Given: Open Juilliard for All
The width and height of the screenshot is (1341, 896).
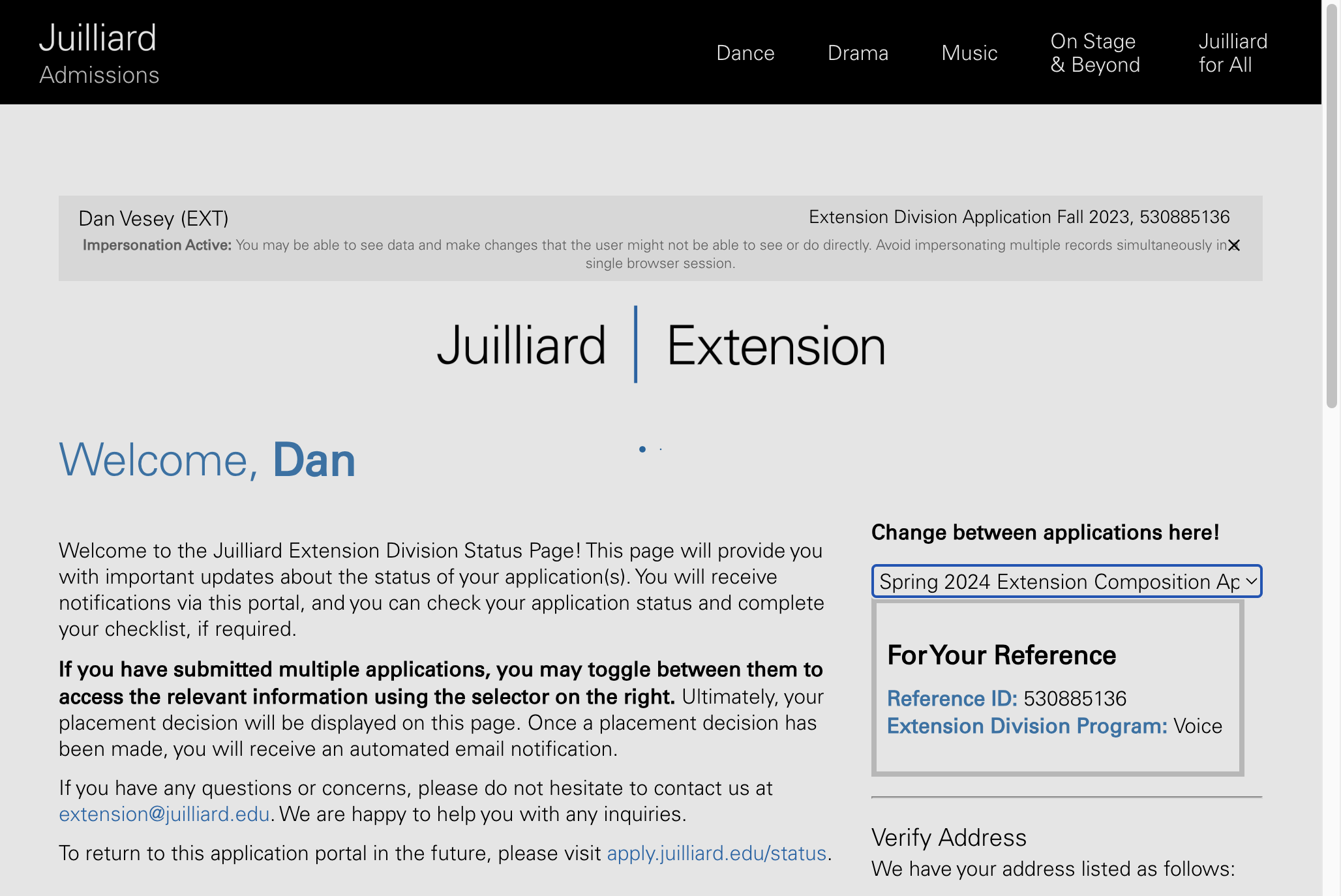Looking at the screenshot, I should pos(1233,53).
